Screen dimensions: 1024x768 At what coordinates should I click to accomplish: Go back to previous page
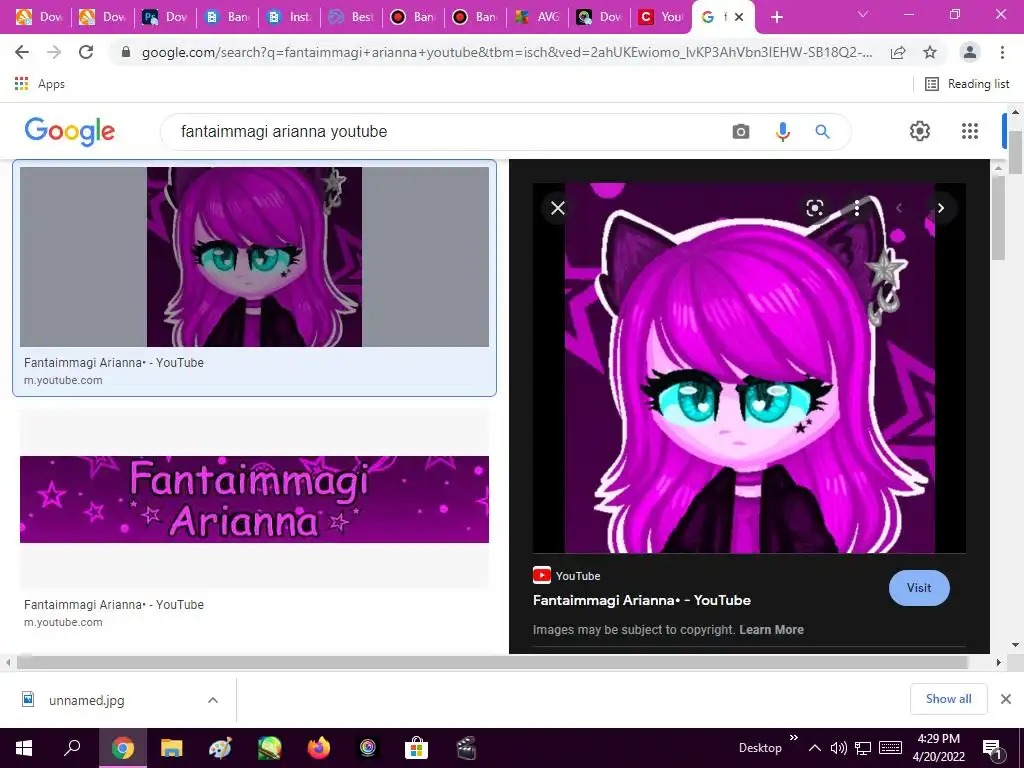coord(22,52)
